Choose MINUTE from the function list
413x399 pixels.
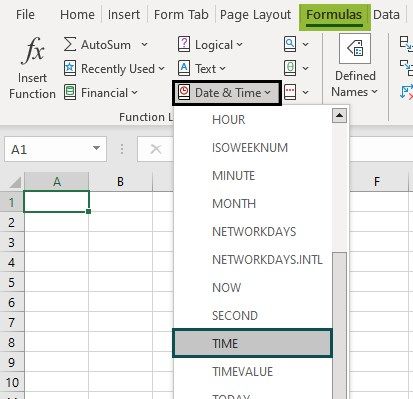[x=252, y=176]
